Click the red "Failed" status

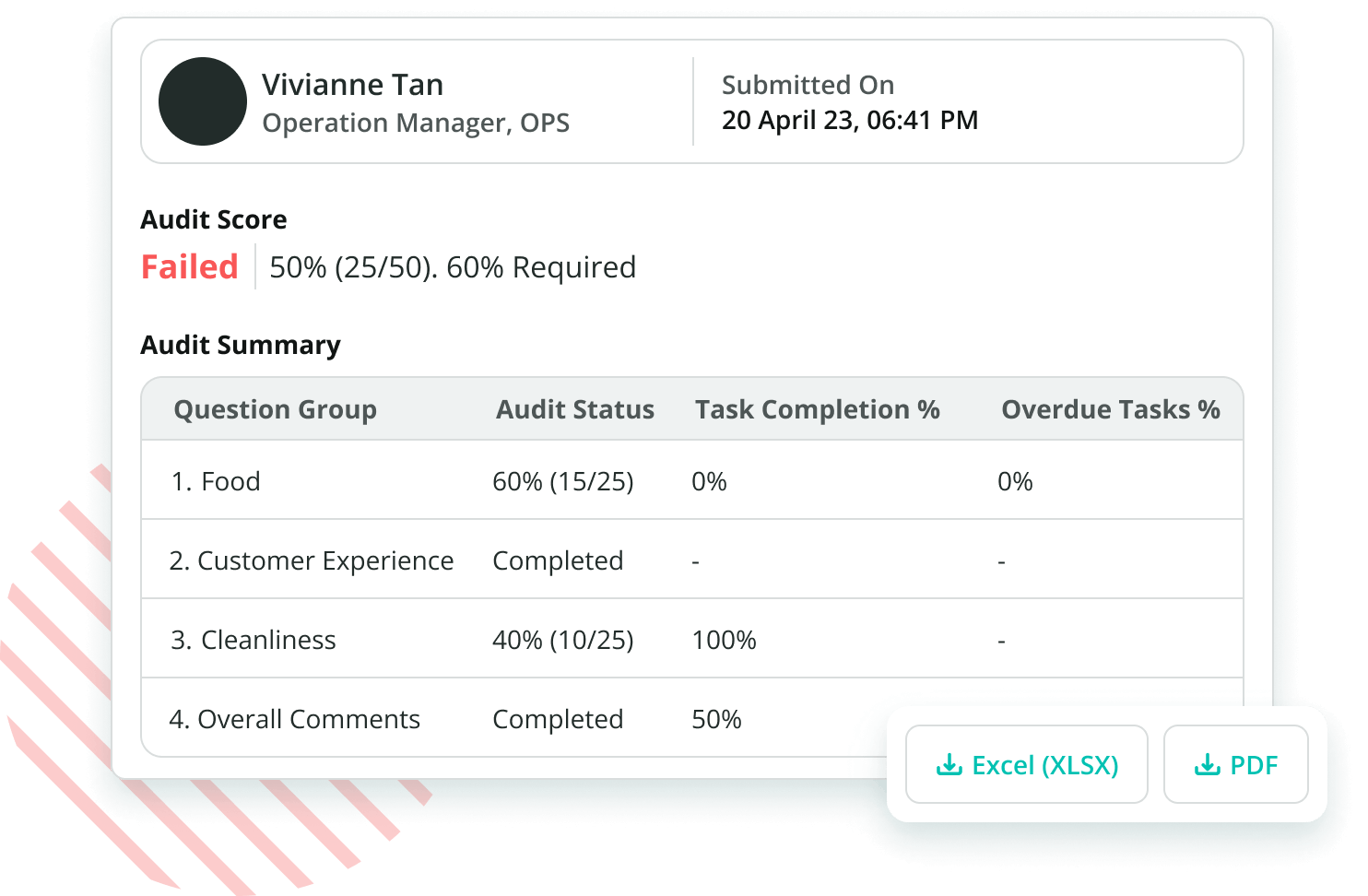(x=190, y=266)
